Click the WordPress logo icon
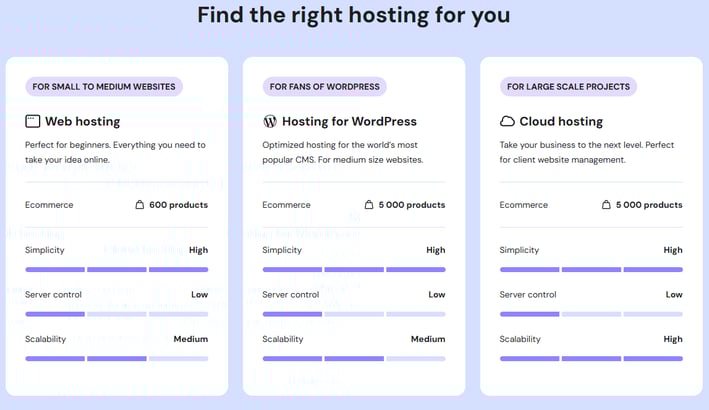The height and width of the screenshot is (410, 709). (x=270, y=121)
